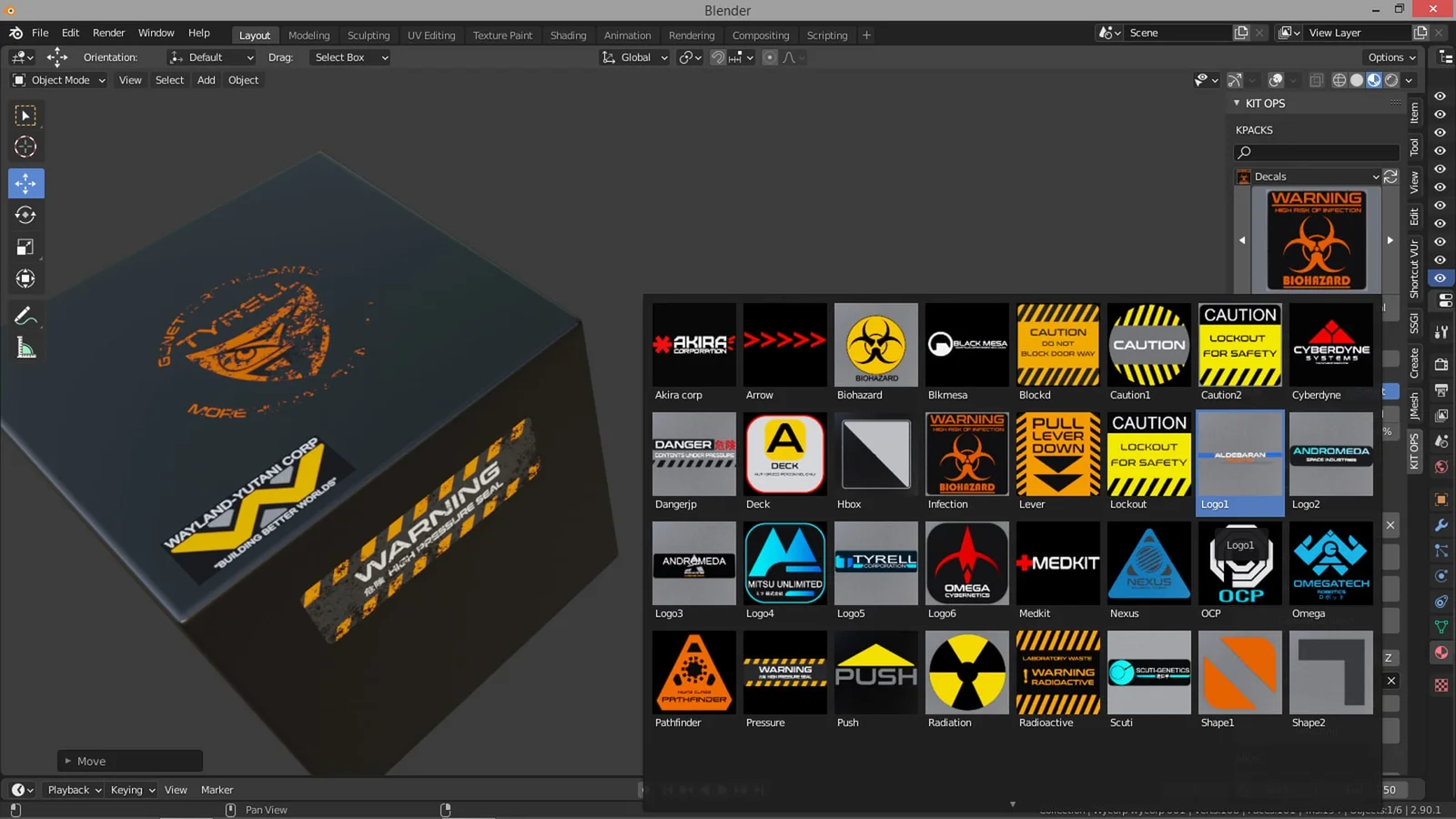Select the Measure tool
Screen dimensions: 1456x819
[25, 347]
